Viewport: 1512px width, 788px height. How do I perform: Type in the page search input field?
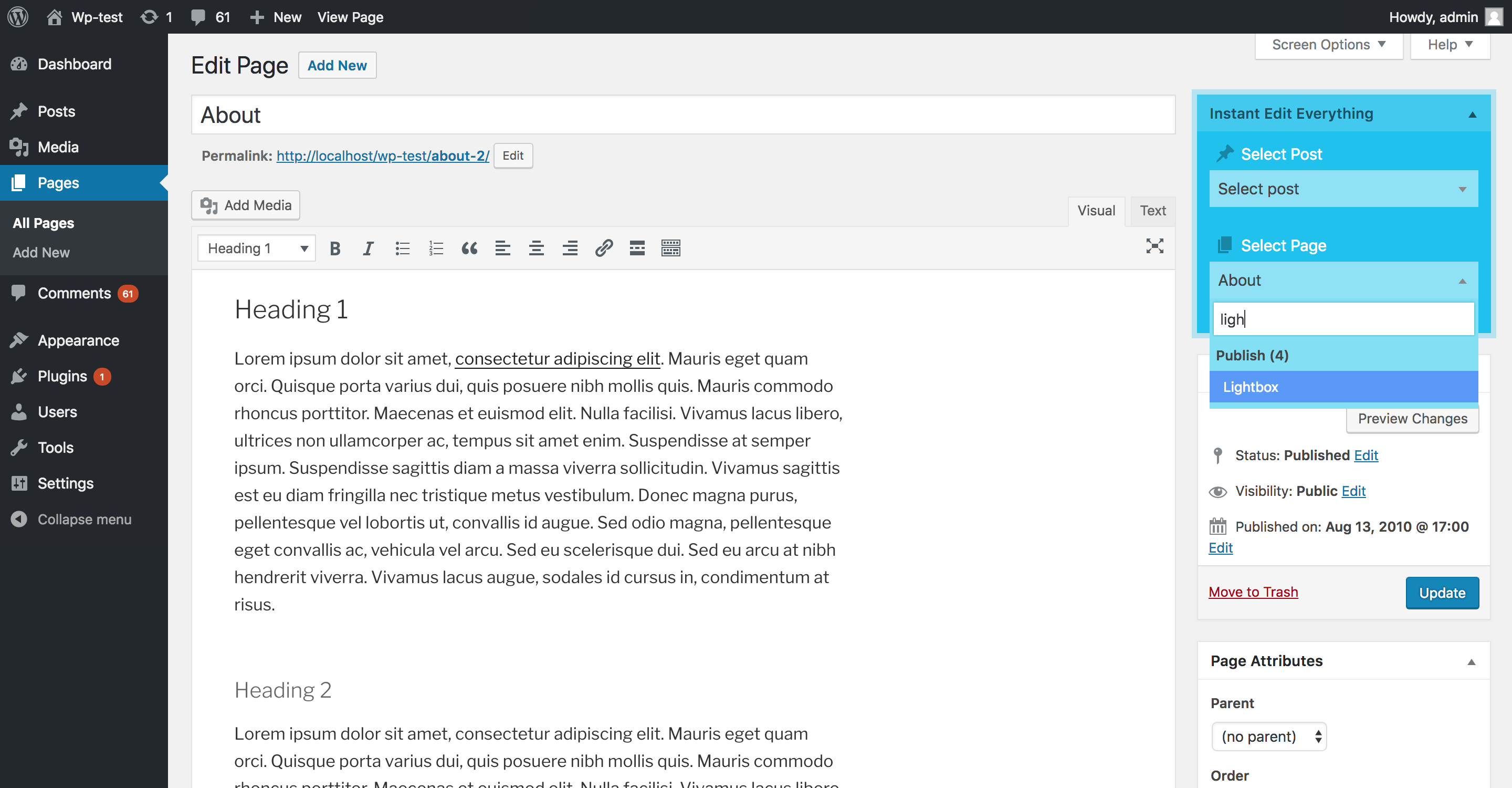(1343, 319)
